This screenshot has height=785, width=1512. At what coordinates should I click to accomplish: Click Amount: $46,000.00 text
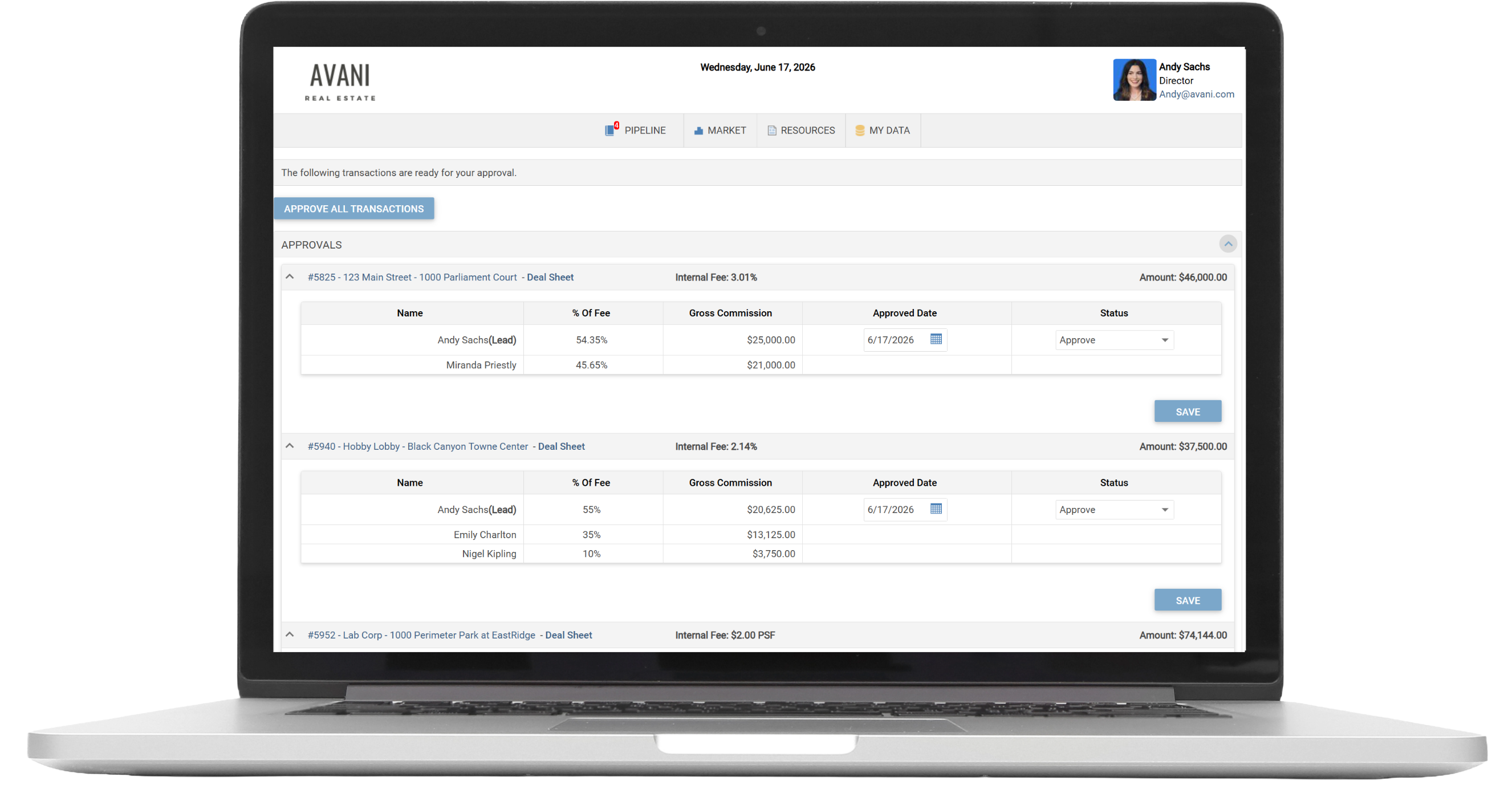click(1182, 277)
